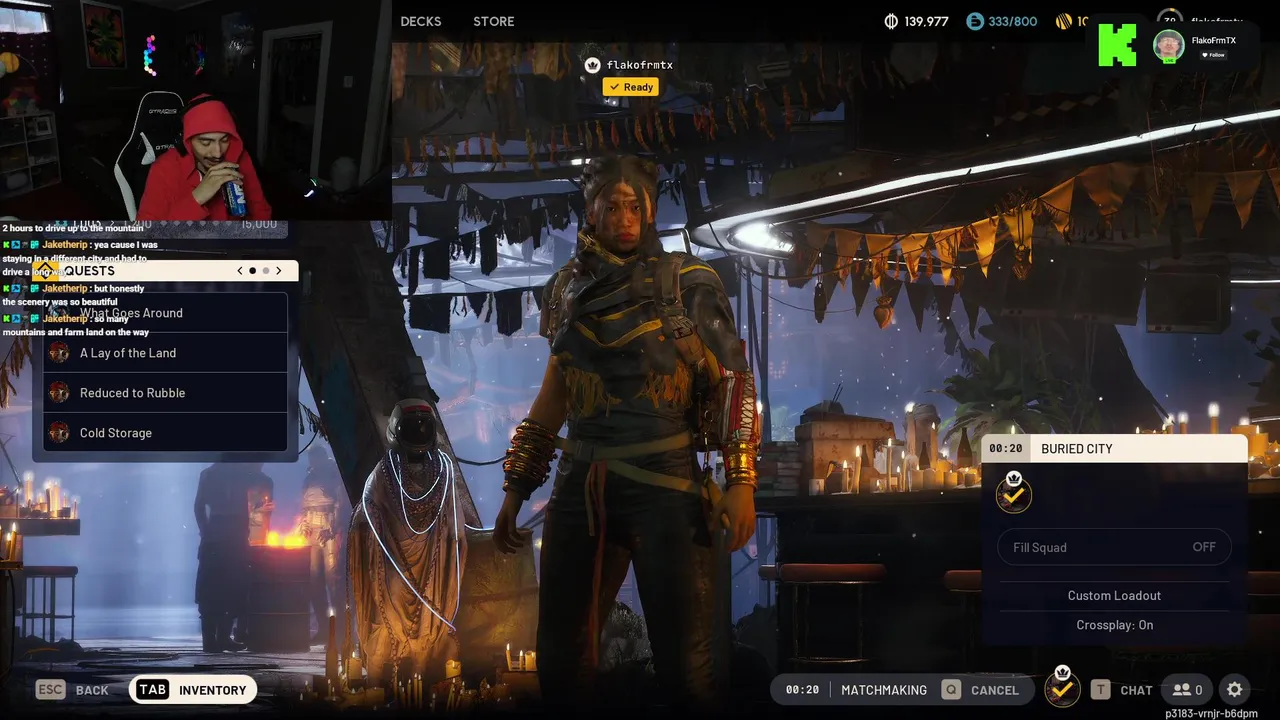Click the p3183-vrnjr-b6dpm session code text

(1211, 713)
